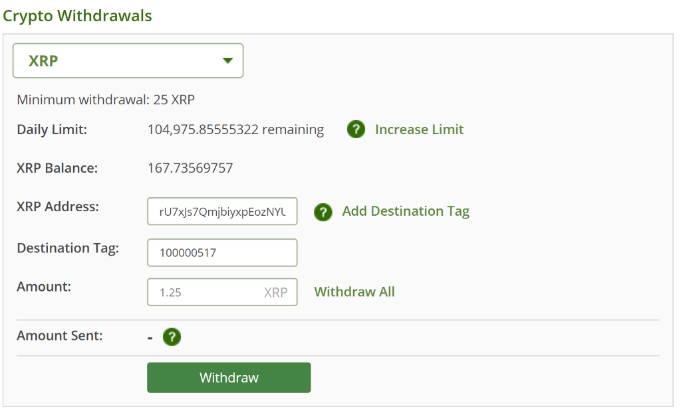The height and width of the screenshot is (415, 681).
Task: Click the daily limit remaining value
Action: tap(236, 129)
